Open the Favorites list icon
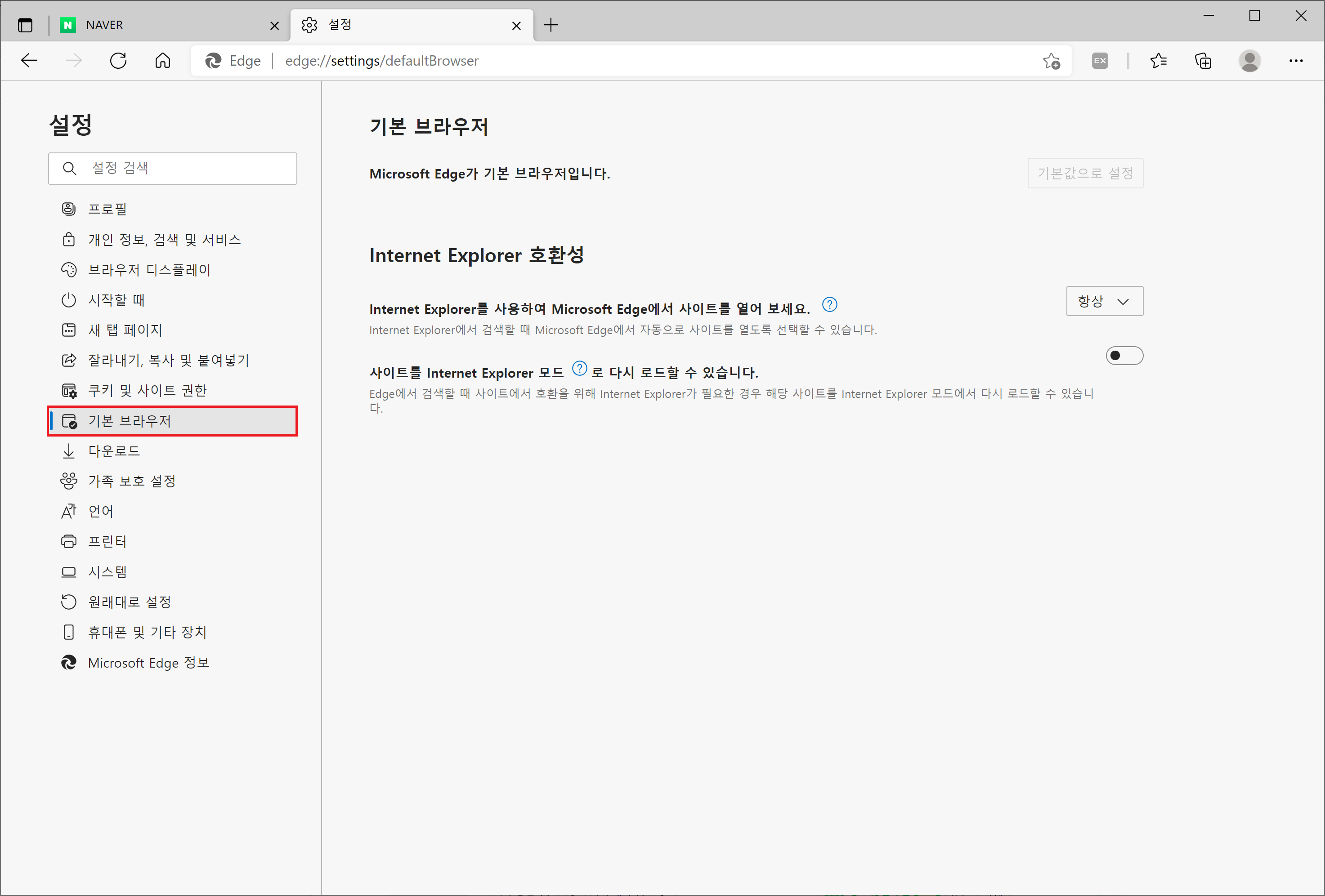This screenshot has height=896, width=1325. [x=1158, y=60]
